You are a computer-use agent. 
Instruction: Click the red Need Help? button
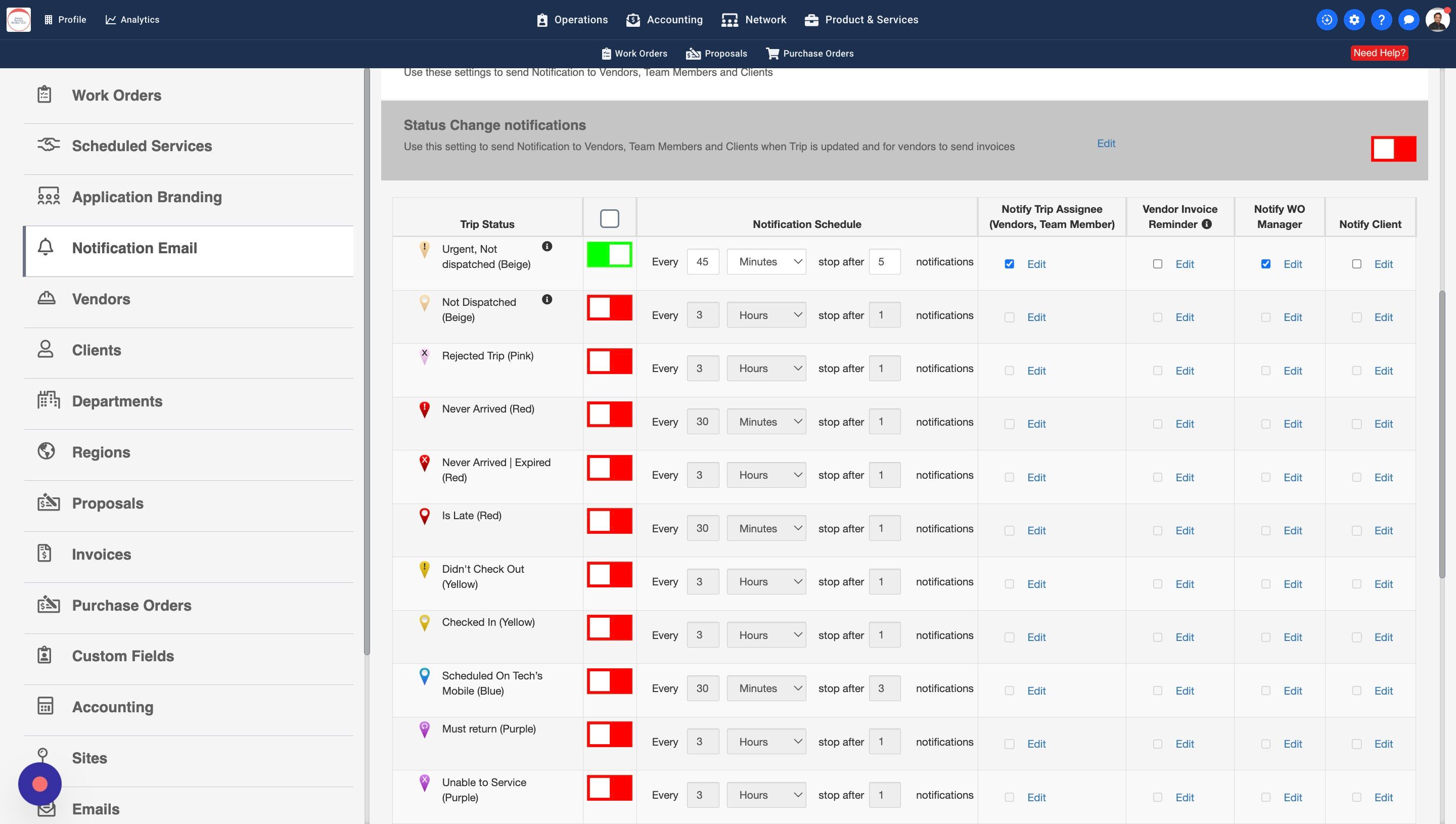pyautogui.click(x=1379, y=53)
